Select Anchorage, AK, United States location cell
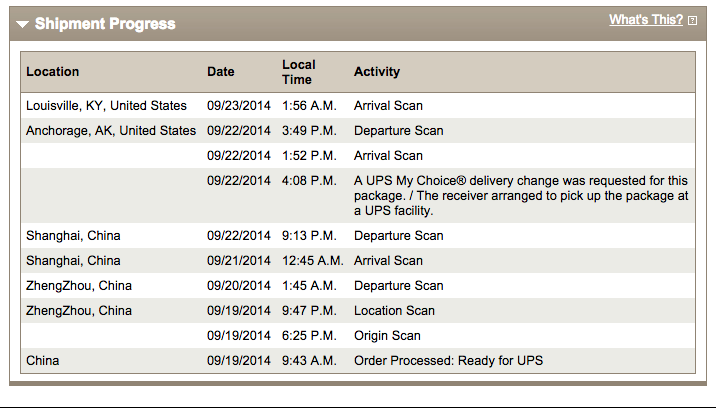716x408 pixels. 111,131
